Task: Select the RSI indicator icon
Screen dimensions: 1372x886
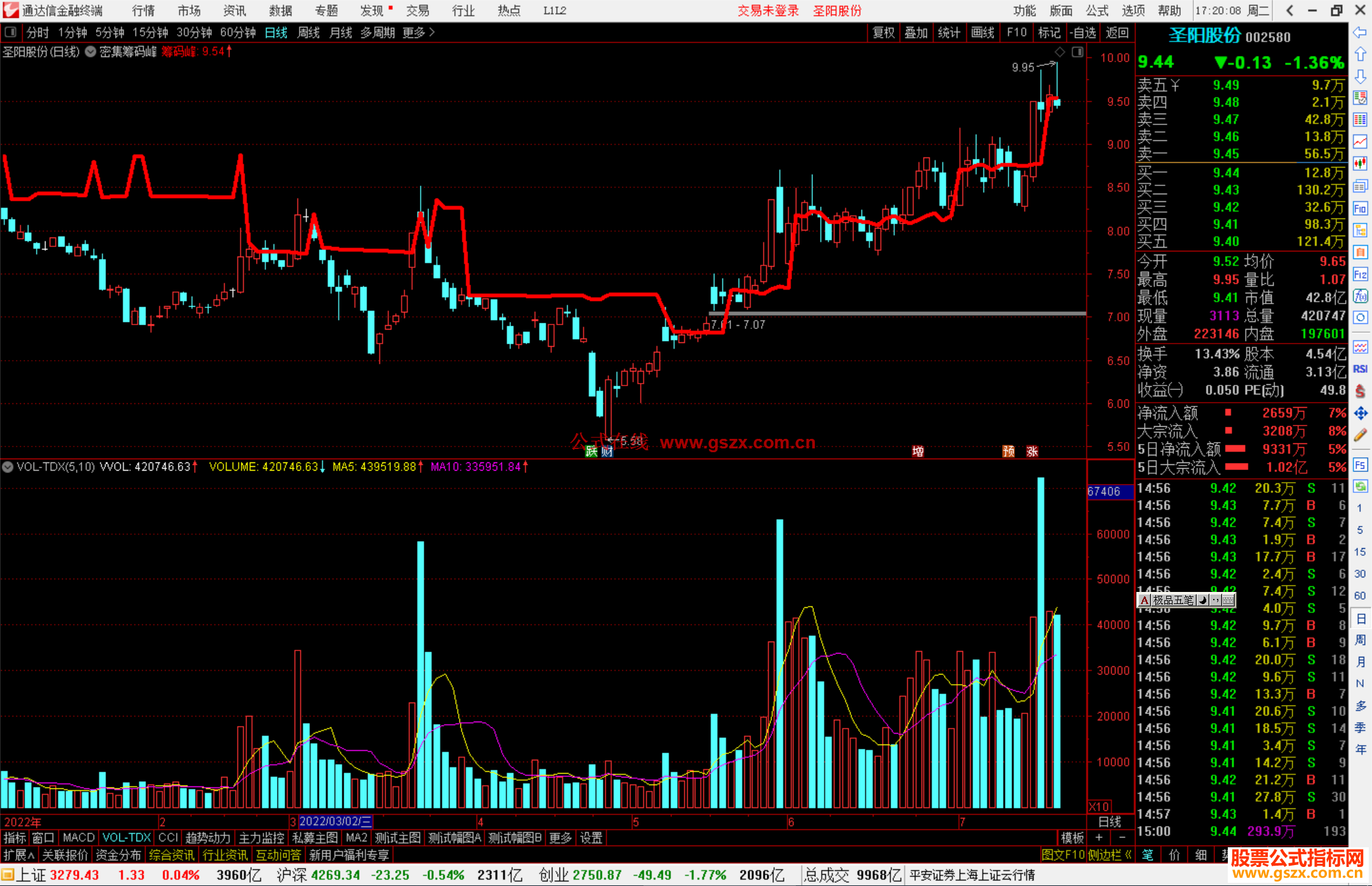Action: [x=1360, y=369]
